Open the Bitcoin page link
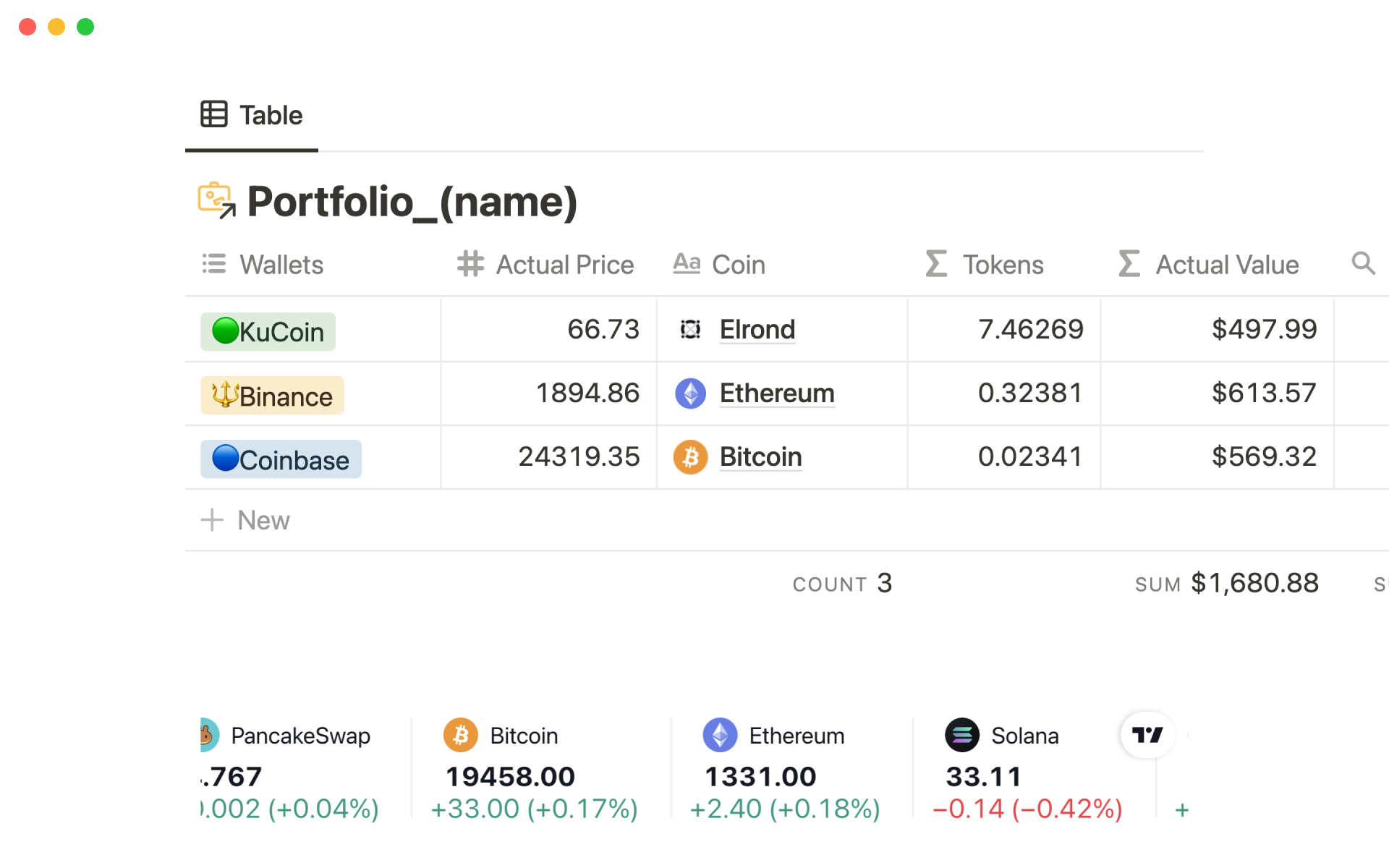 [x=760, y=456]
